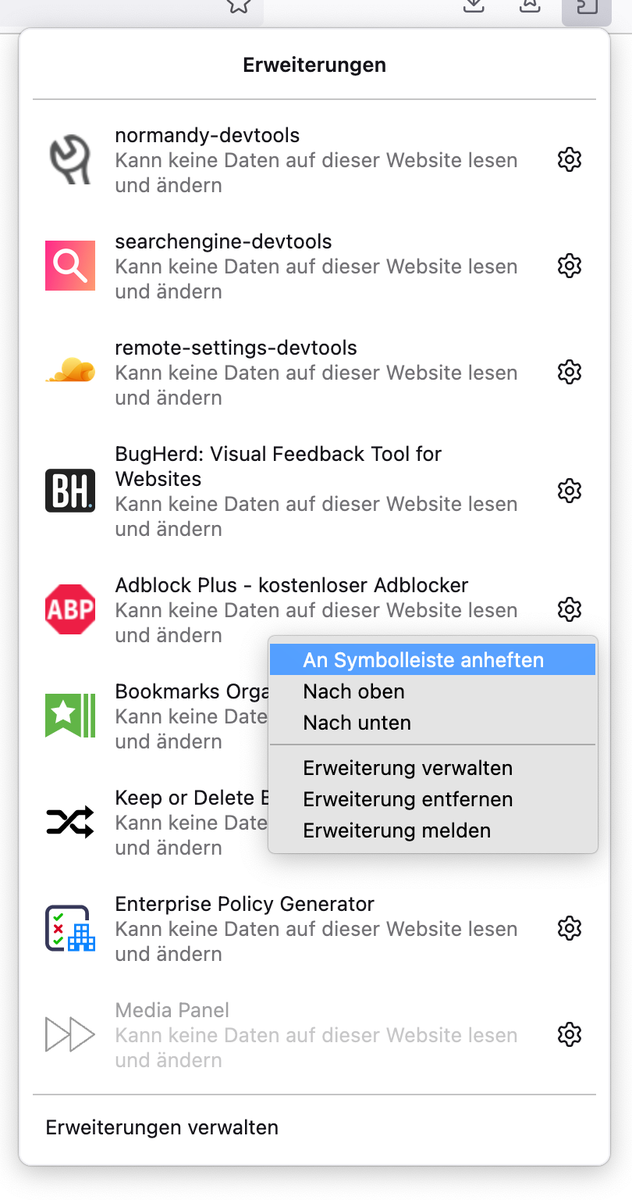Click the remote-settings-devtools cloud icon
The width and height of the screenshot is (632, 1200).
[x=70, y=372]
